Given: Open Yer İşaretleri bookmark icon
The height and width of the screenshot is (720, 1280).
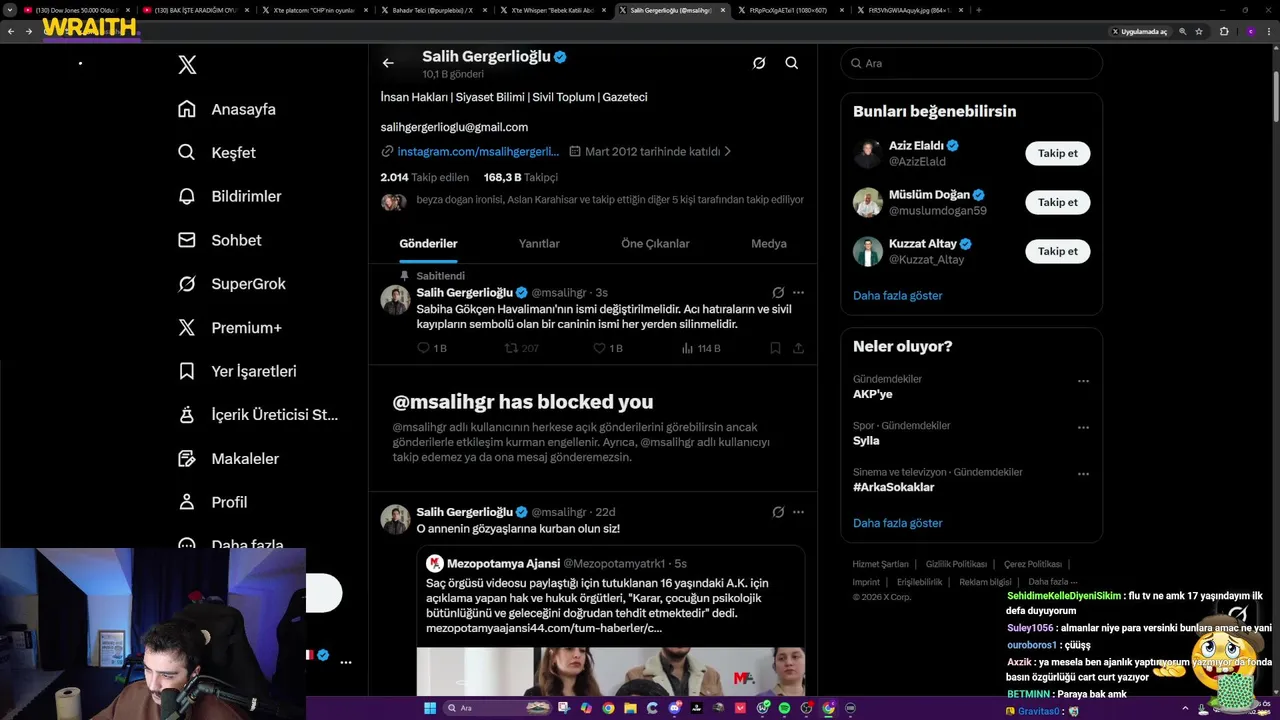Looking at the screenshot, I should [187, 371].
